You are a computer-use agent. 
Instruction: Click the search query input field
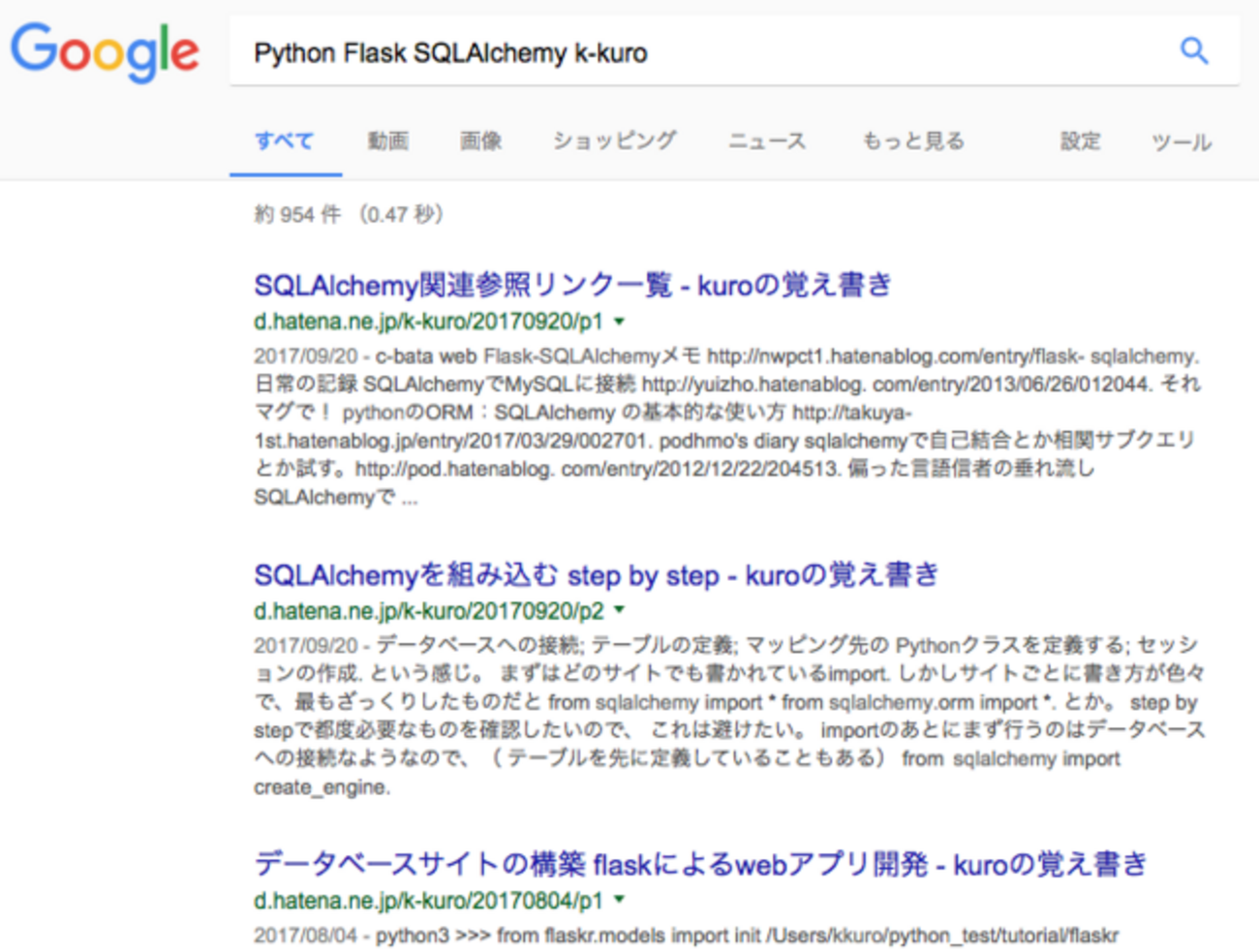point(581,52)
